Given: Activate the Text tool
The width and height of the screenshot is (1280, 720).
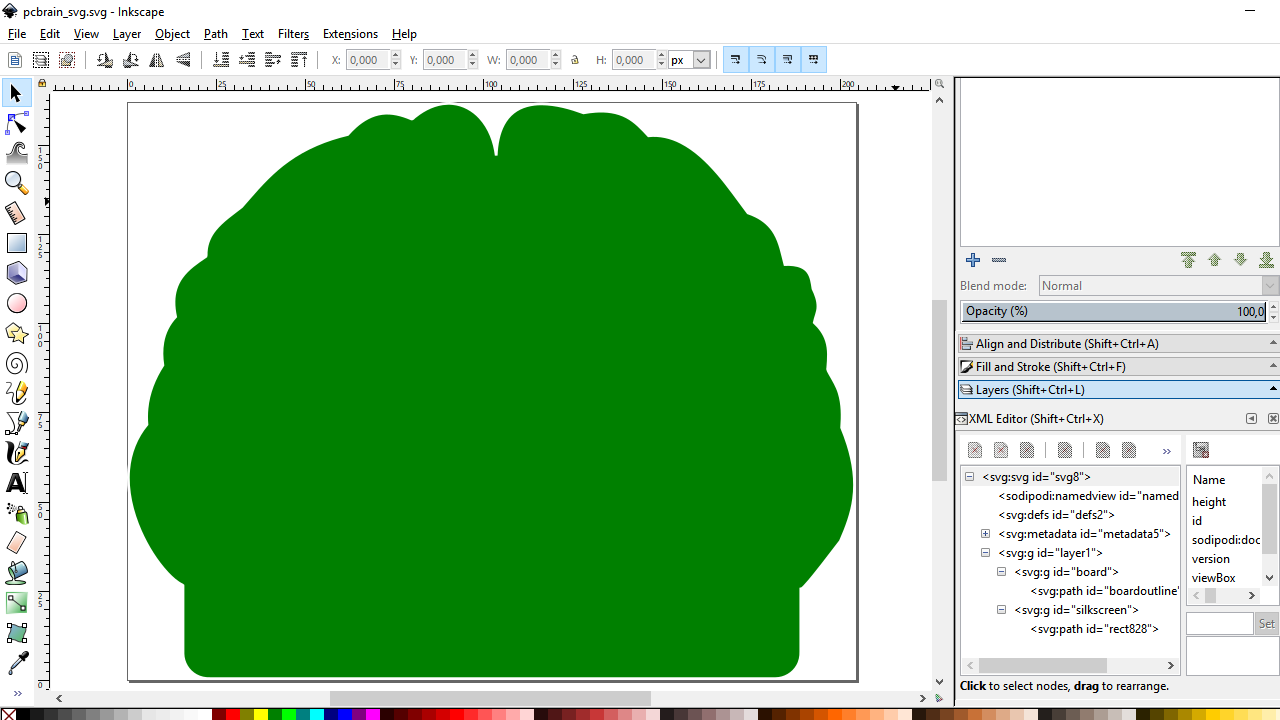Looking at the screenshot, I should (16, 483).
